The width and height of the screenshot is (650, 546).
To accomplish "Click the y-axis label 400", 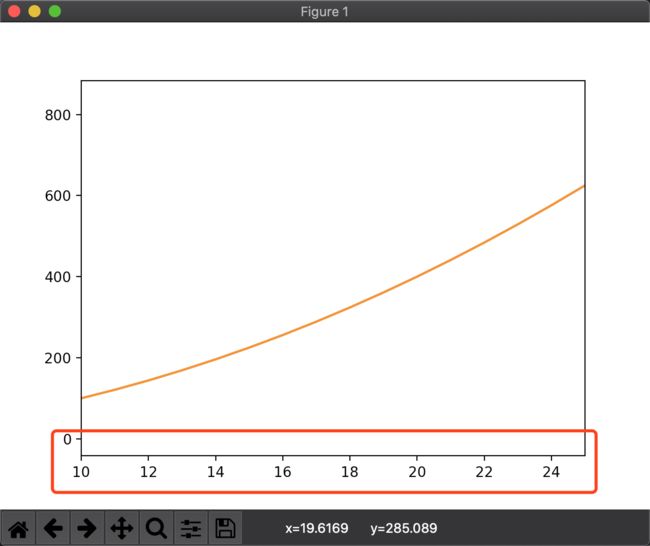I will (x=58, y=277).
